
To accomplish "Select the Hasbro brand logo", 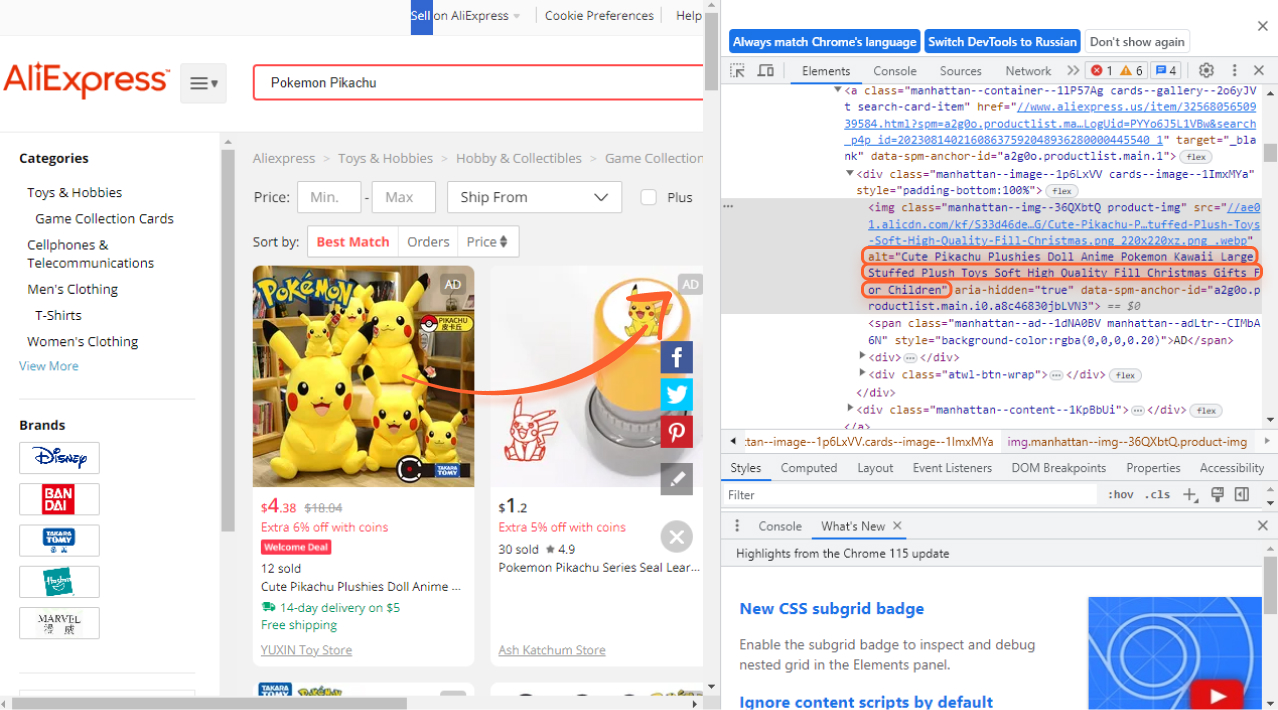I will pyautogui.click(x=59, y=582).
